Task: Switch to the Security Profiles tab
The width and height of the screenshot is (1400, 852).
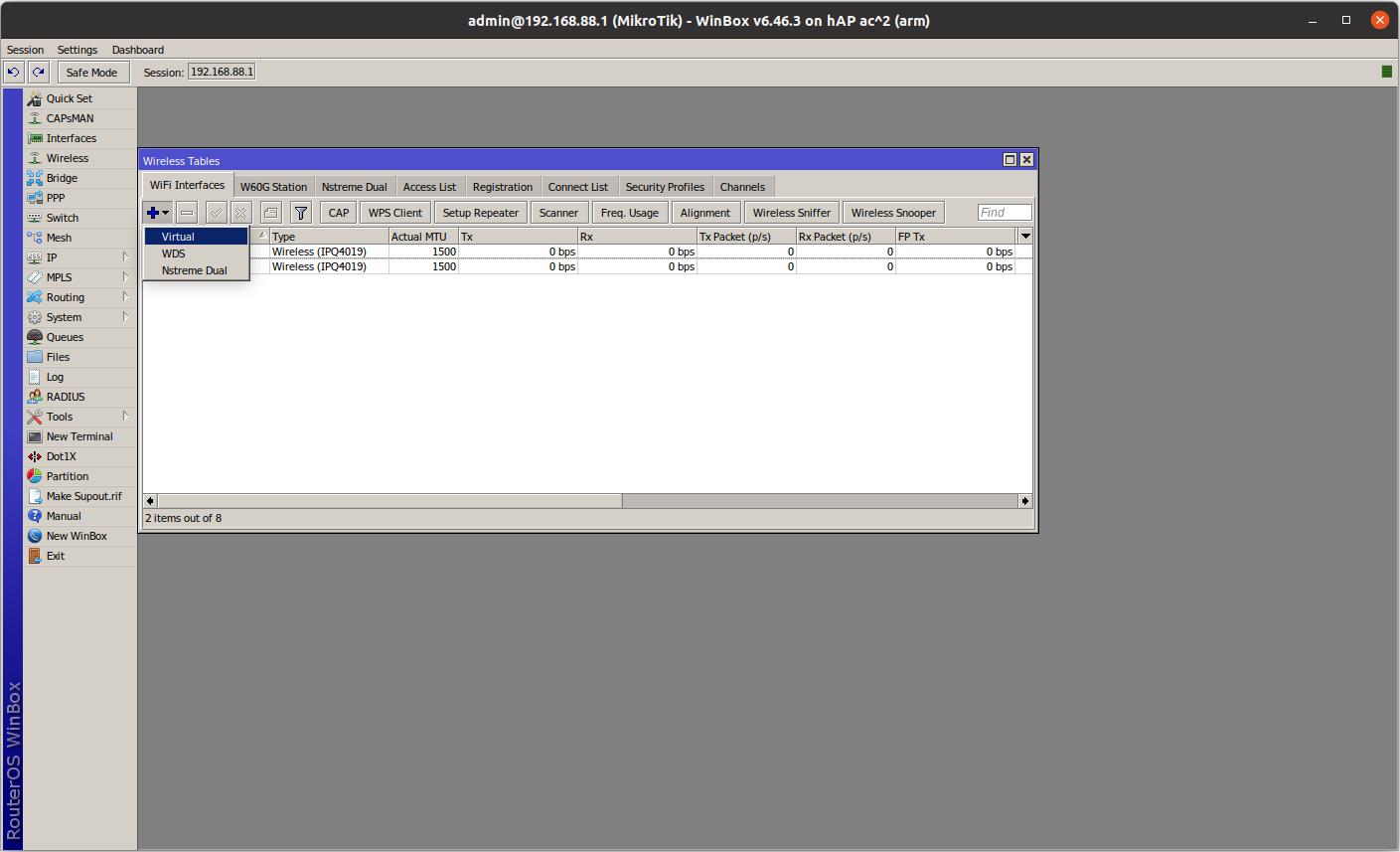Action: pyautogui.click(x=665, y=187)
